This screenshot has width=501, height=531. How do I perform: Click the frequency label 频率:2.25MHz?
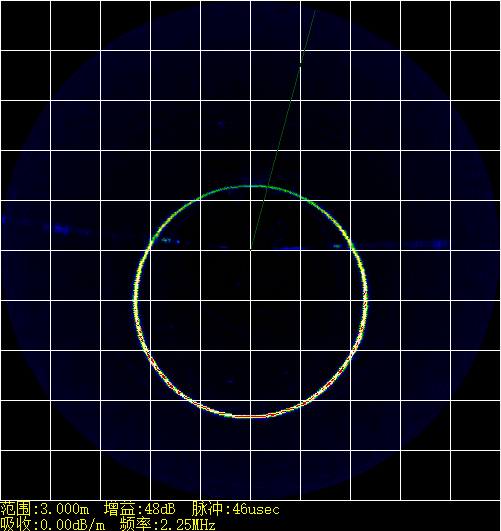168,524
